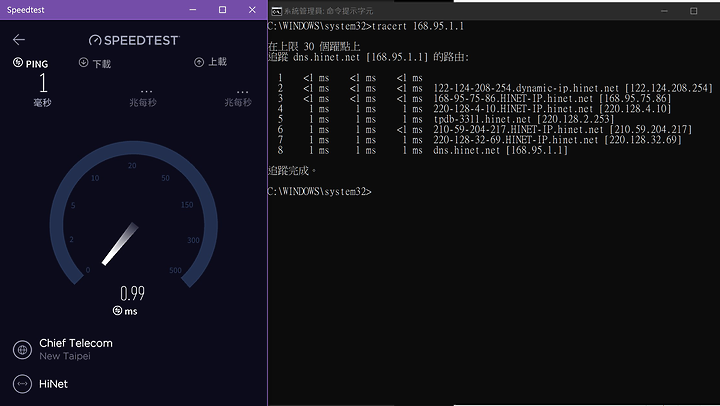This screenshot has height=406, width=720.
Task: Click the 20 mark on gauge
Action: pos(132,165)
